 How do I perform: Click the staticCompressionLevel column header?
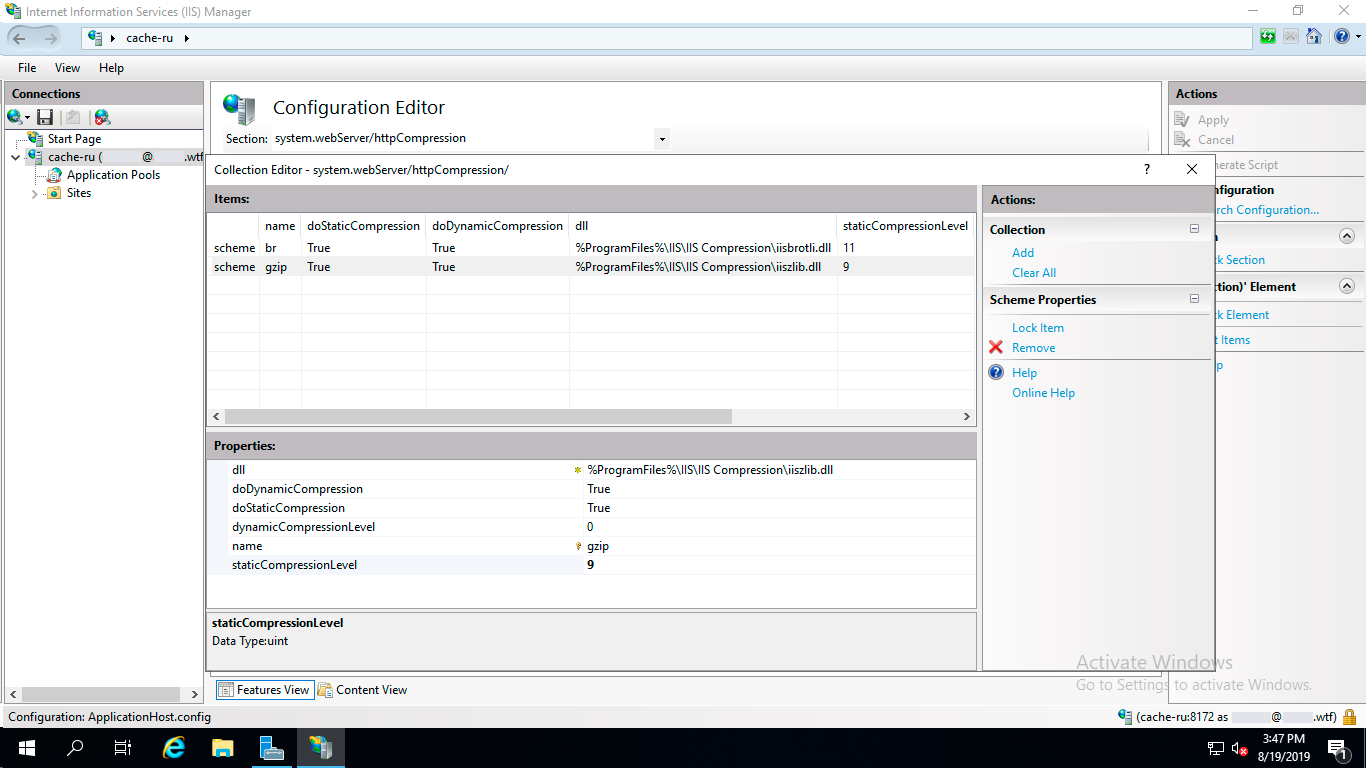tap(905, 226)
